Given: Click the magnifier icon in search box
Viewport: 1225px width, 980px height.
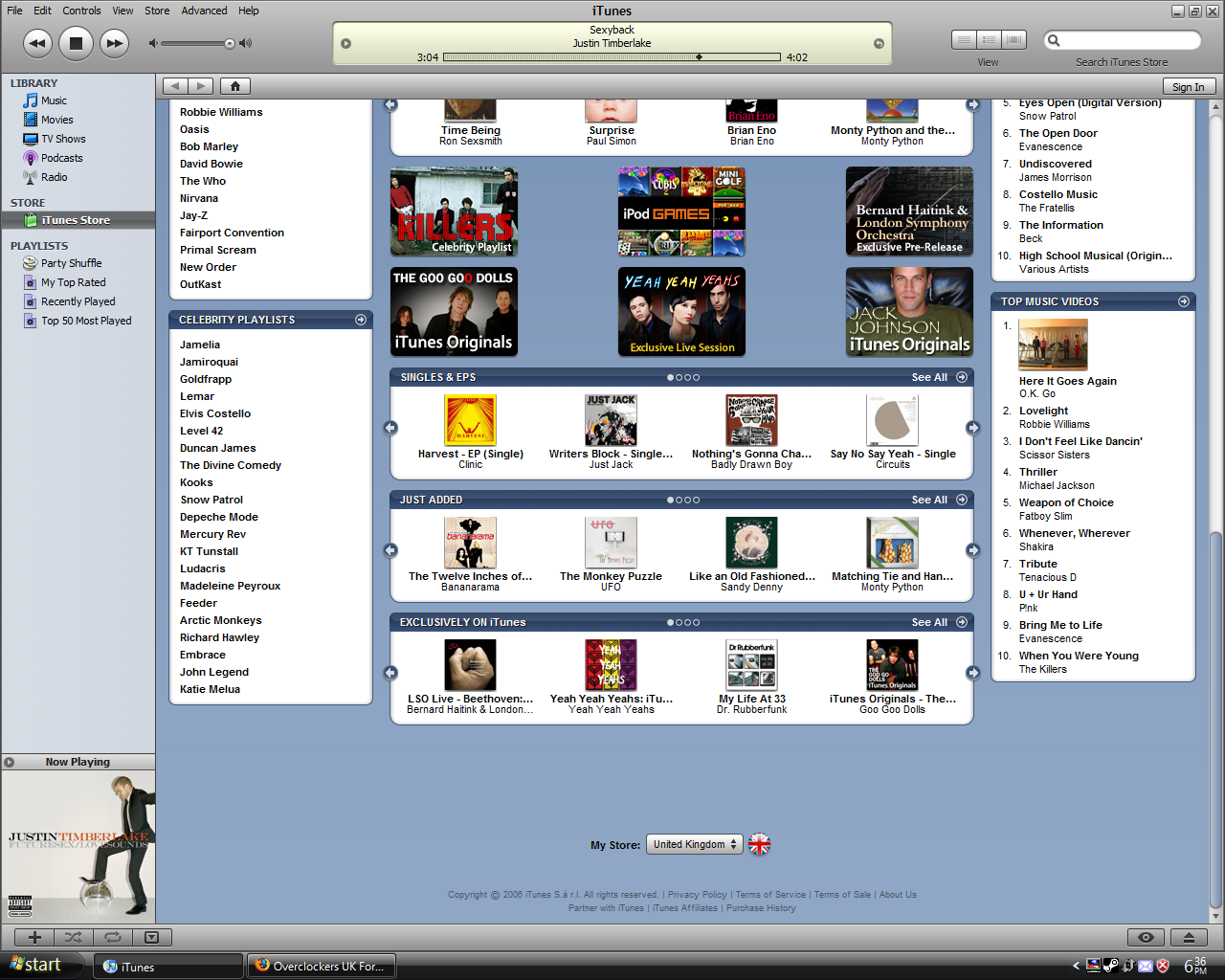Looking at the screenshot, I should click(x=1054, y=40).
